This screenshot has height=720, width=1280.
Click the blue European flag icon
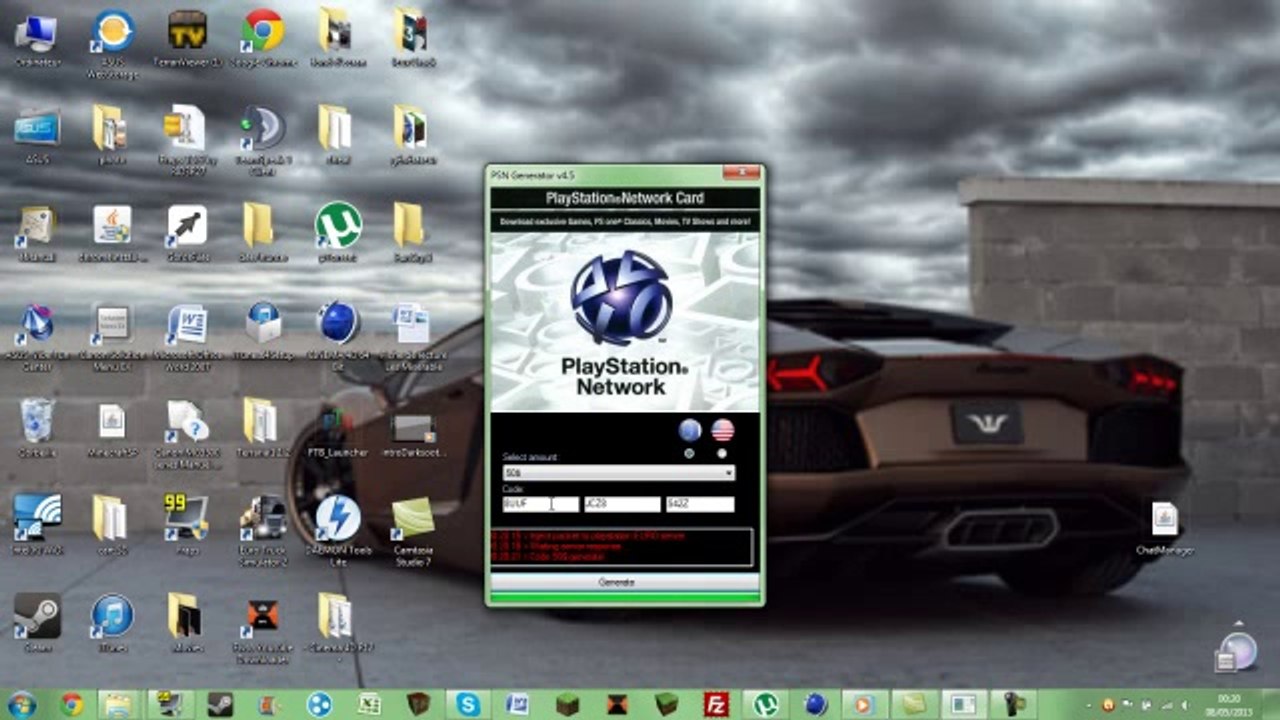[x=689, y=430]
